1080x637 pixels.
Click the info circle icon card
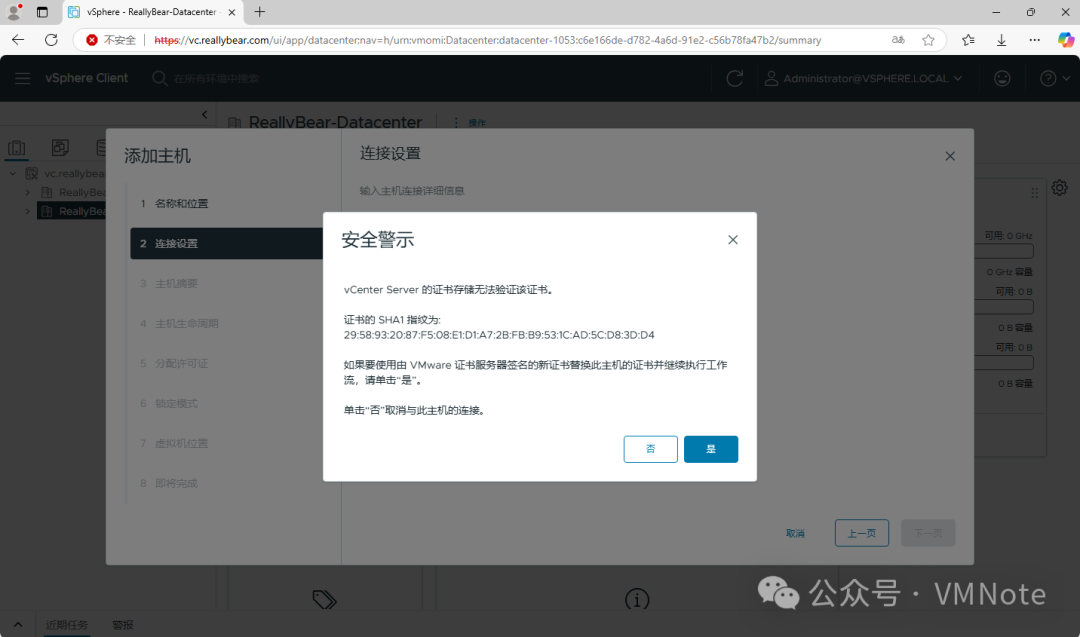point(637,599)
